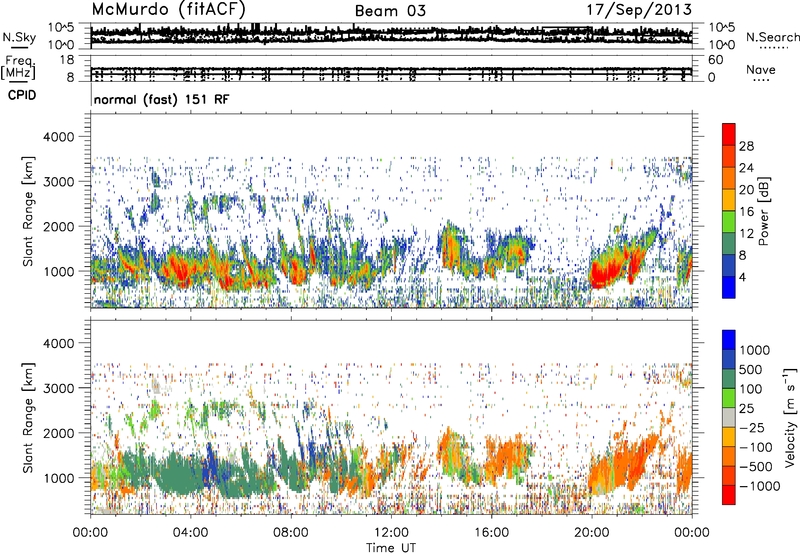800x554 pixels.
Task: Click the Time UT axis title
Action: [x=391, y=548]
